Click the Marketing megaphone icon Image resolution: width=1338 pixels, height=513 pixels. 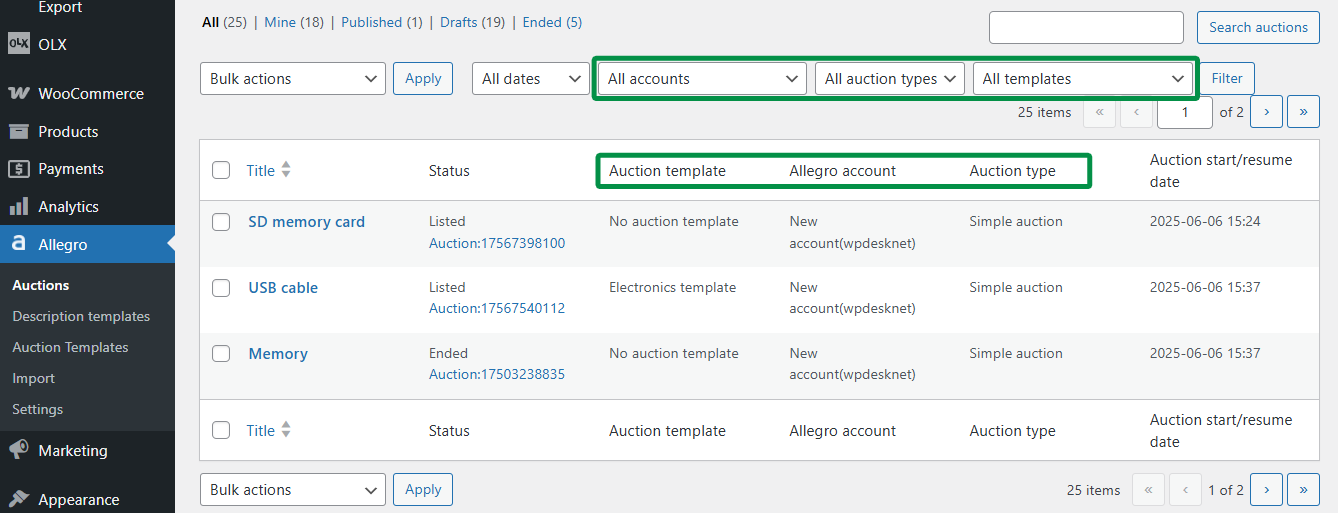coord(18,450)
